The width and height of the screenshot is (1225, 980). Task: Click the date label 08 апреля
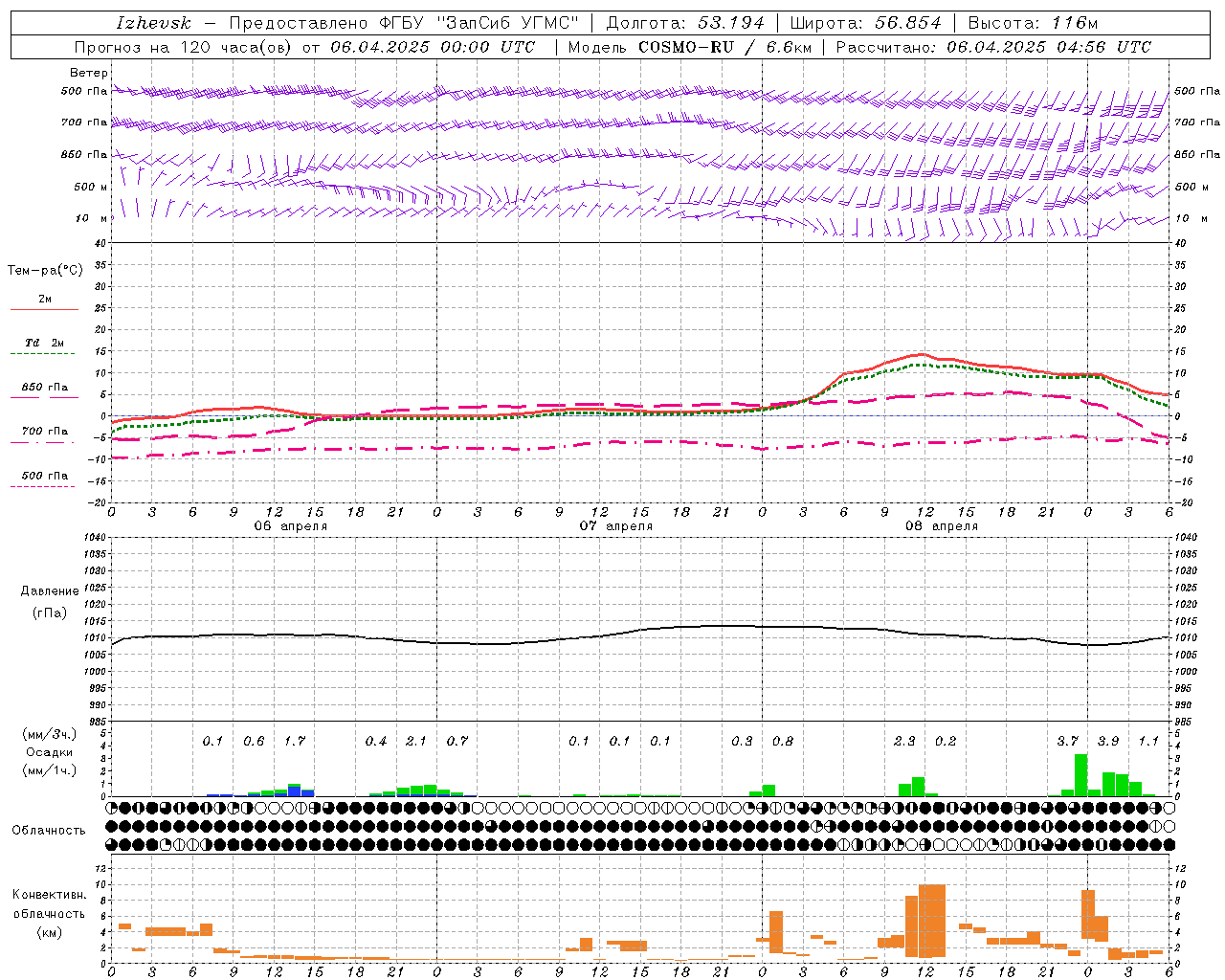[x=941, y=526]
